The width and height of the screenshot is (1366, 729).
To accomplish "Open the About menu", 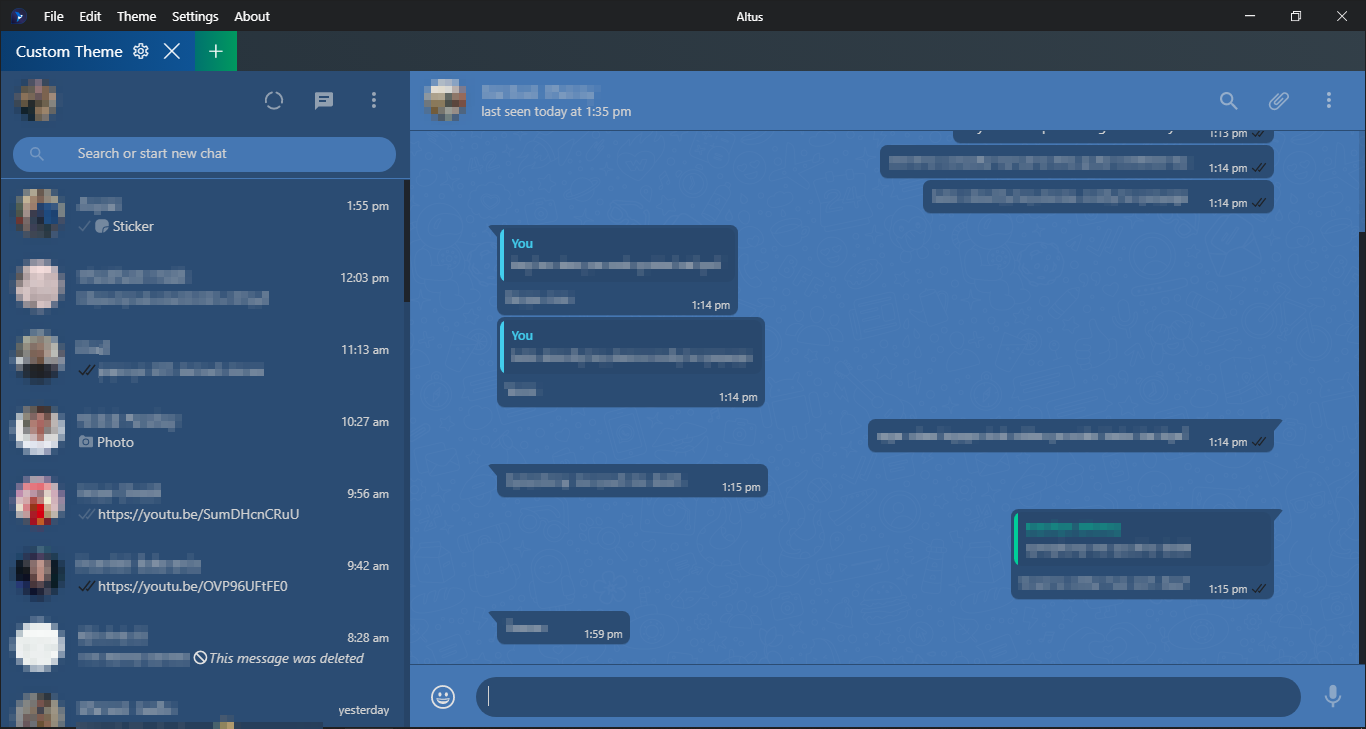I will coord(252,16).
